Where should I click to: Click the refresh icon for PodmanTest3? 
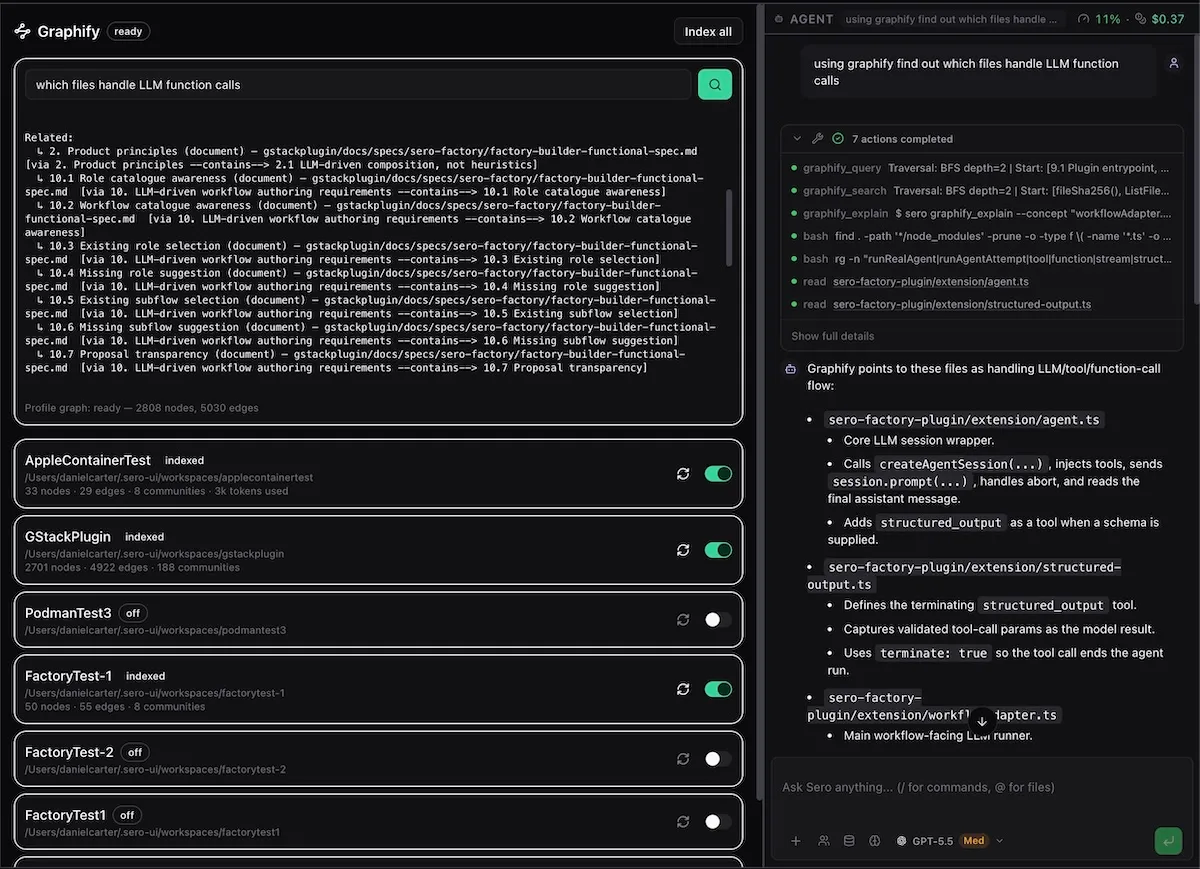pos(683,620)
